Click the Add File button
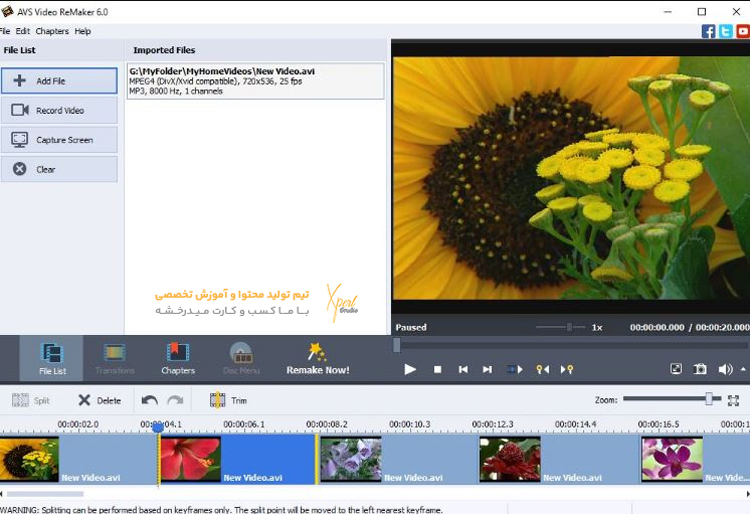Image resolution: width=750 pixels, height=514 pixels. tap(59, 80)
